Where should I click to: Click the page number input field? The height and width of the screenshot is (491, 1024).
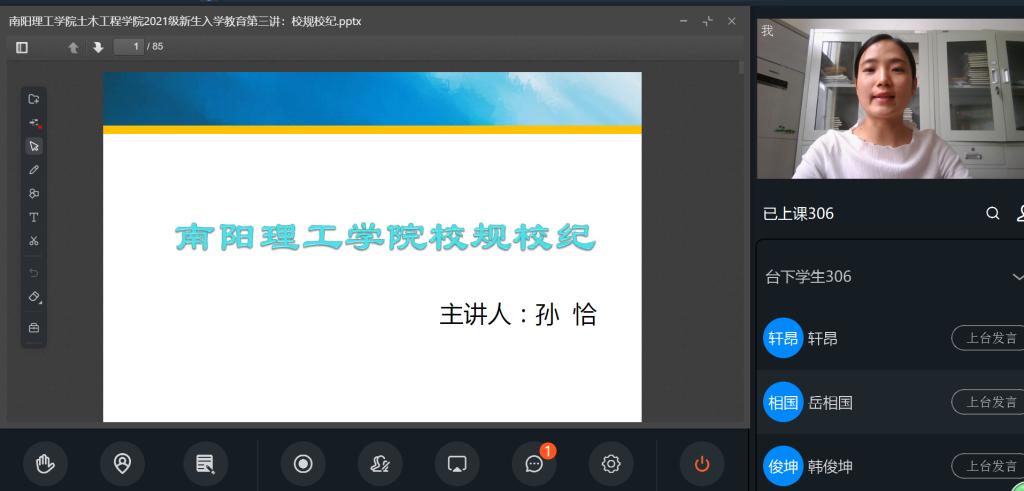coord(129,47)
